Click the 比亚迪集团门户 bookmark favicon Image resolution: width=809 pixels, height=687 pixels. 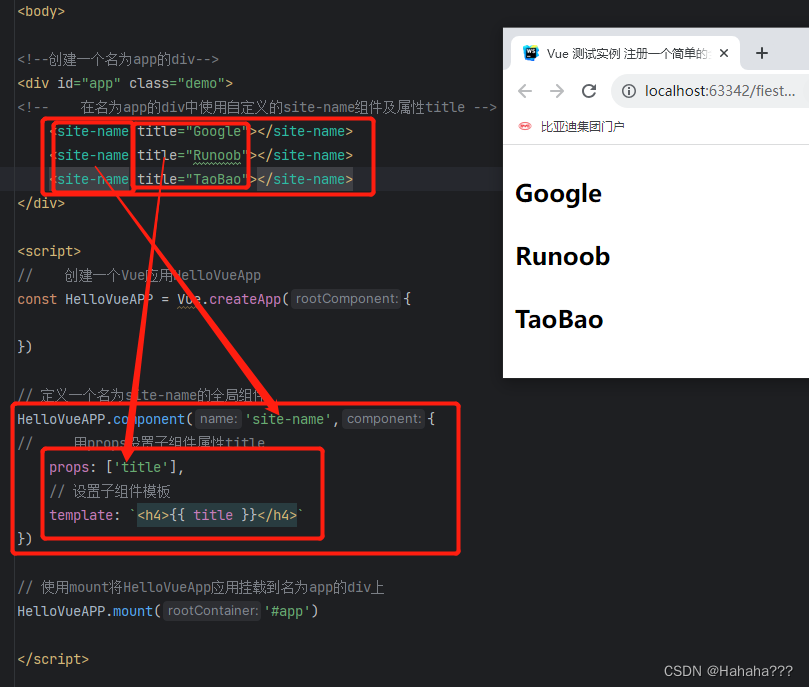point(525,126)
